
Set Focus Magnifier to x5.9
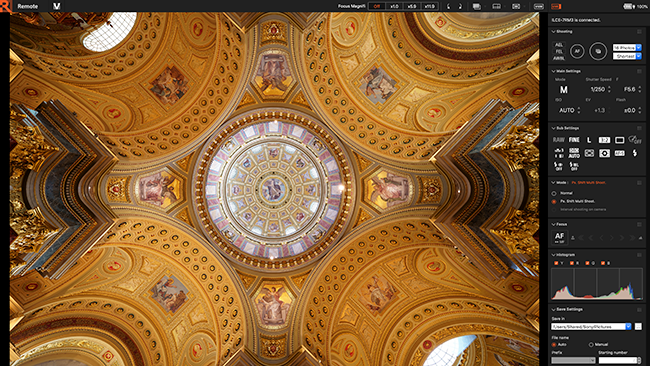click(412, 6)
